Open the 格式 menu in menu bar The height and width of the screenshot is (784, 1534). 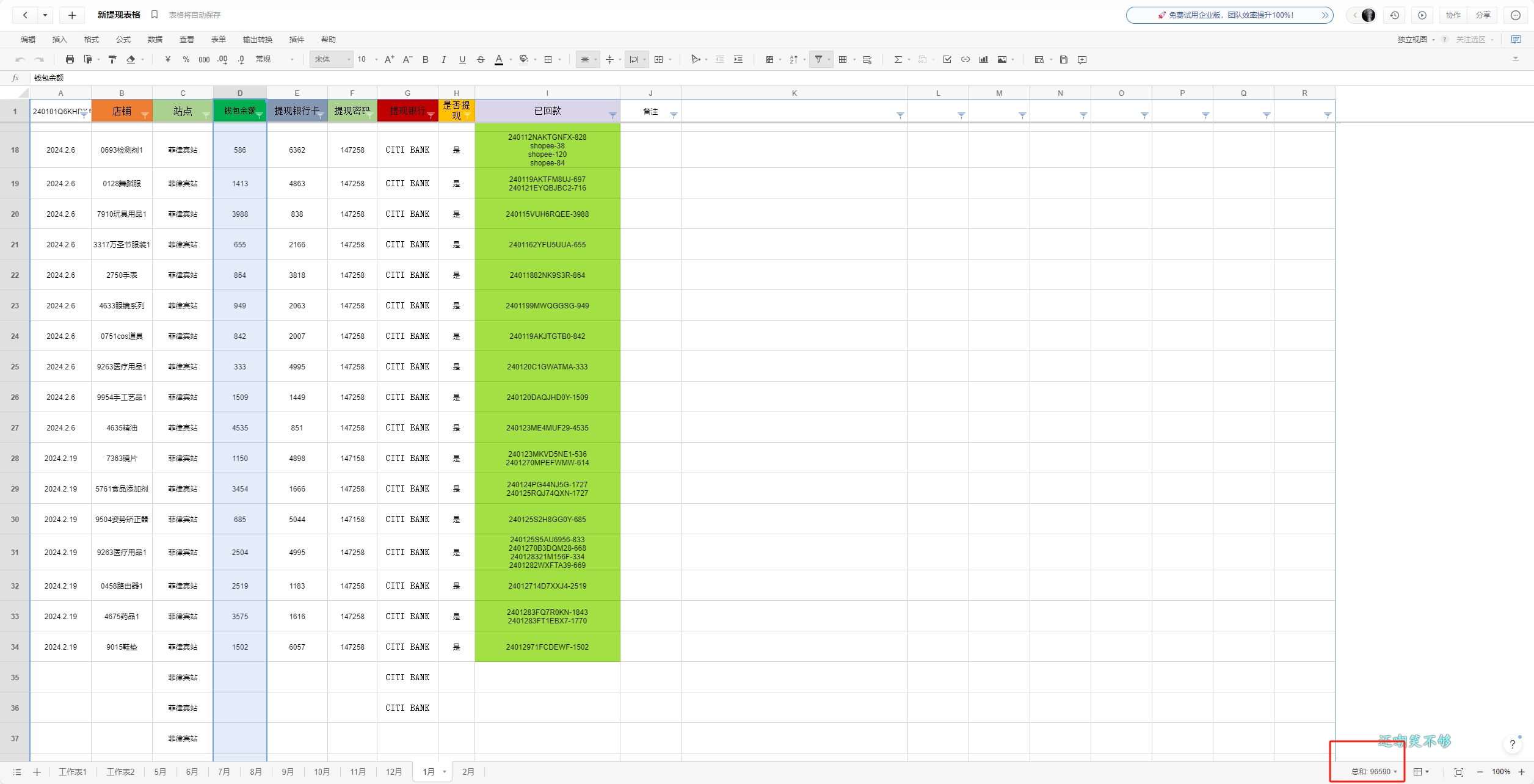[x=91, y=39]
